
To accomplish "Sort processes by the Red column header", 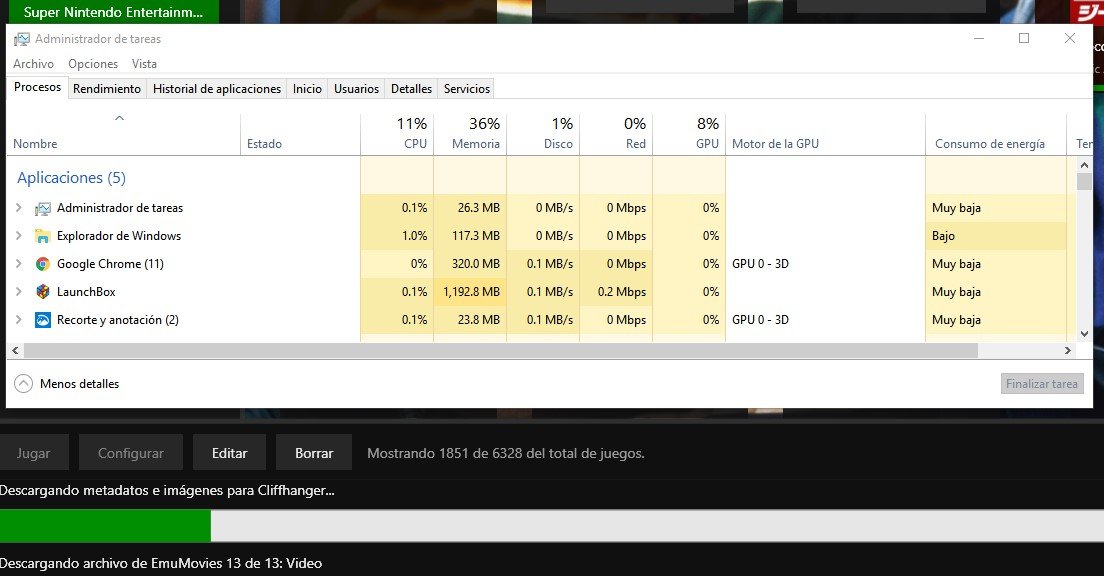I will (616, 134).
